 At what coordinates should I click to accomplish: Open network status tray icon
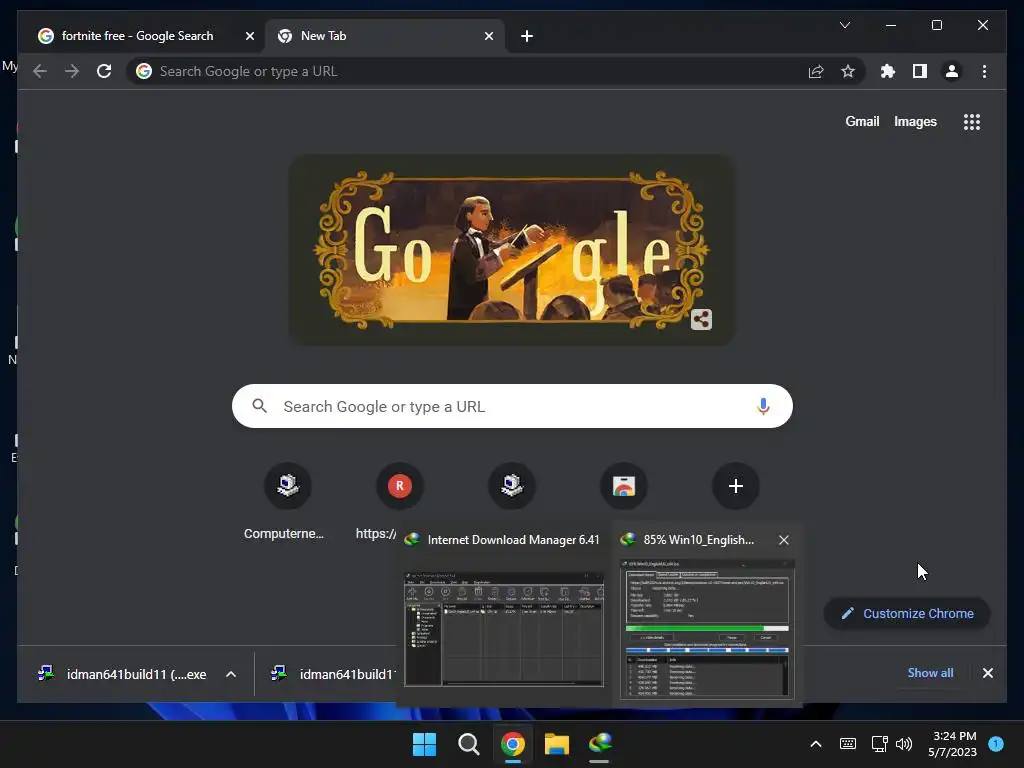(879, 744)
